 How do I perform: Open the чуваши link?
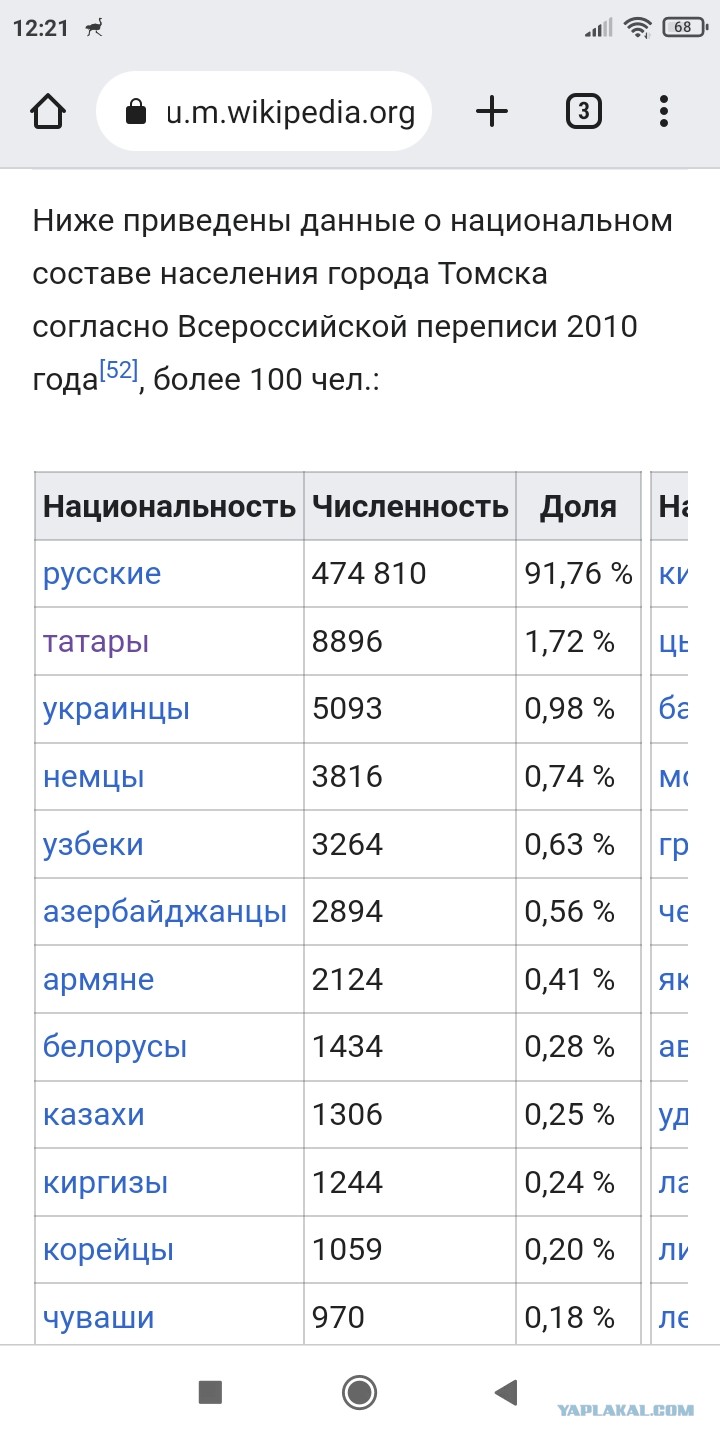pos(98,1318)
